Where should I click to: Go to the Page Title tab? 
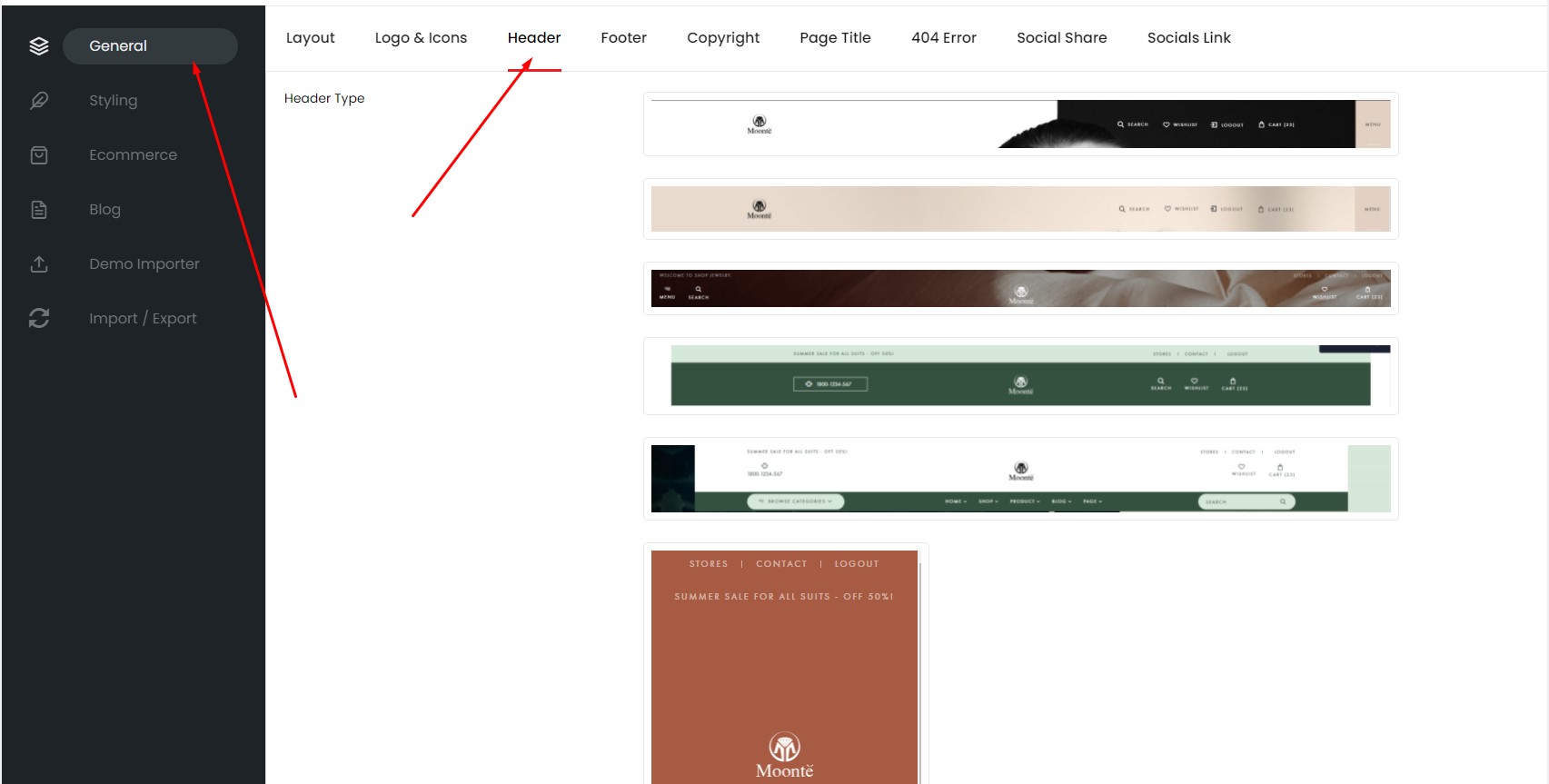tap(835, 38)
